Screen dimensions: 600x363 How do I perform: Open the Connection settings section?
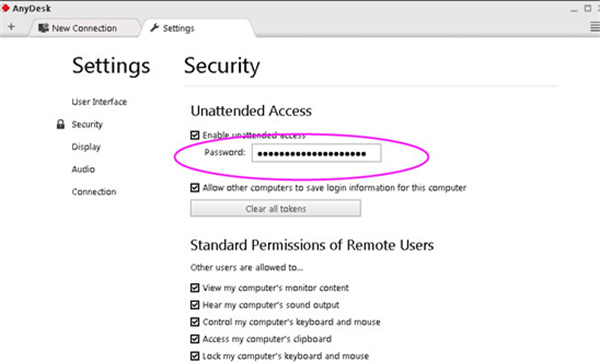(94, 192)
